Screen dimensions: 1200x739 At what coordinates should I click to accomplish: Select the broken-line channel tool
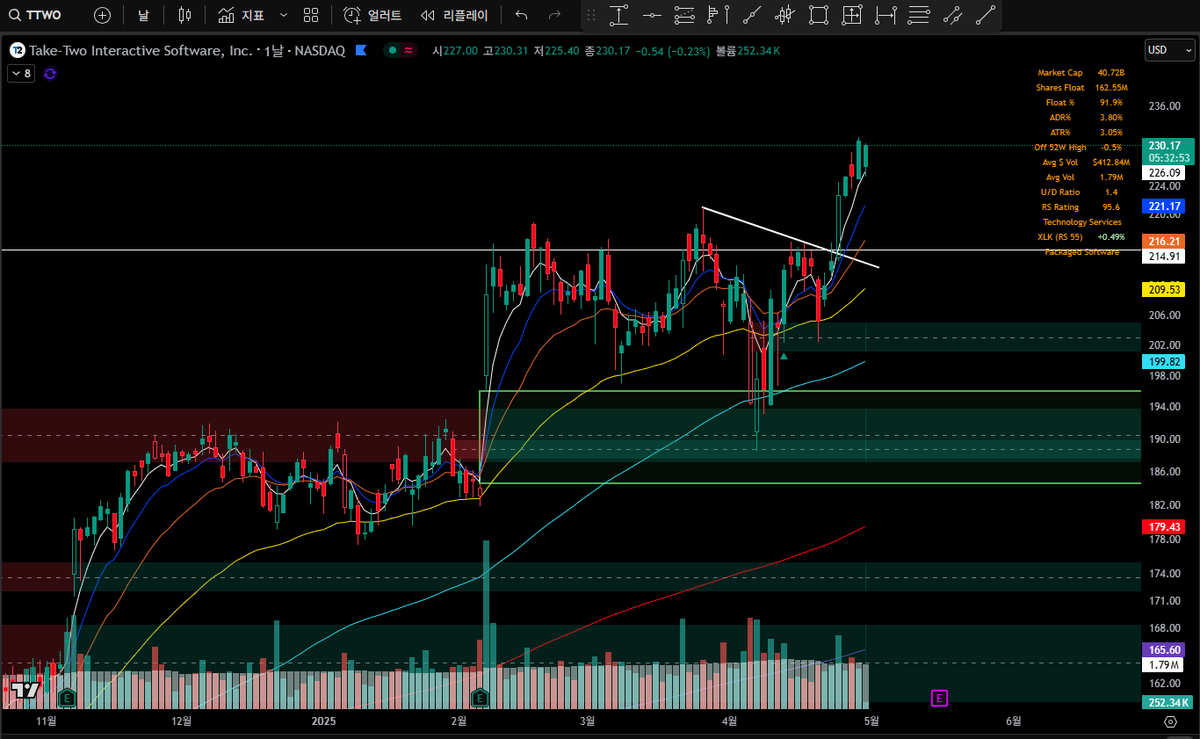(952, 15)
